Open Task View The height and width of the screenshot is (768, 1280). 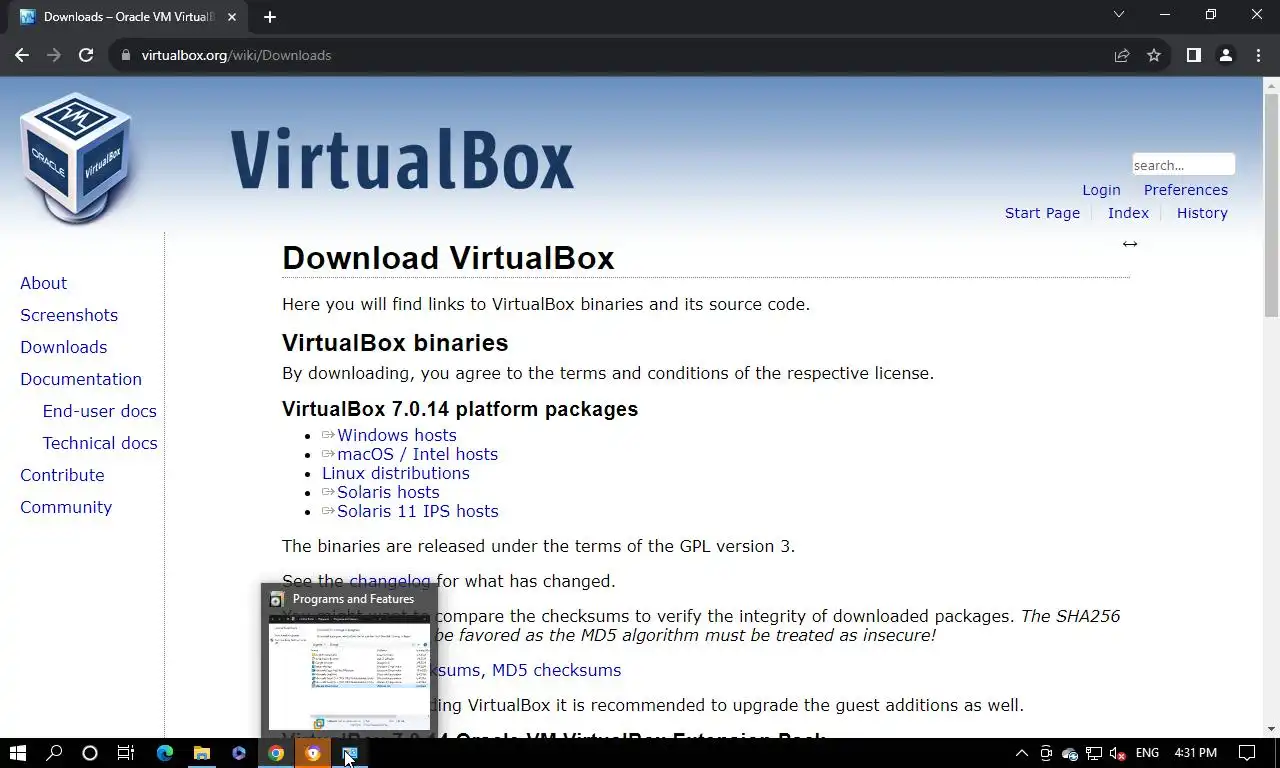126,753
